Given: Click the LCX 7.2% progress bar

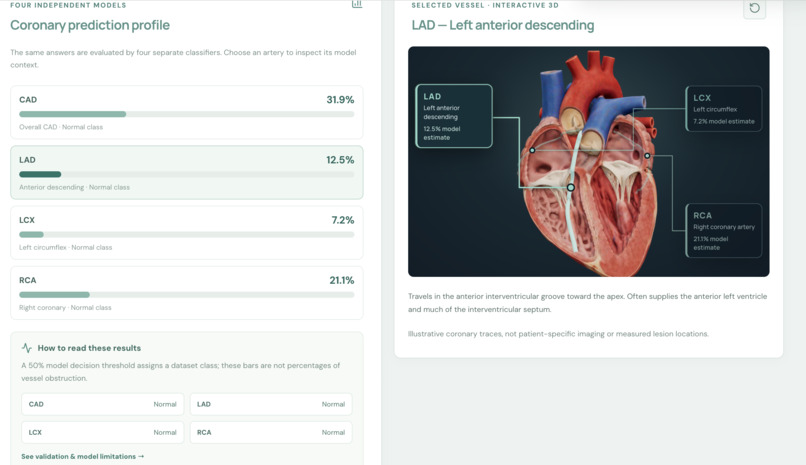Looking at the screenshot, I should 187,234.
